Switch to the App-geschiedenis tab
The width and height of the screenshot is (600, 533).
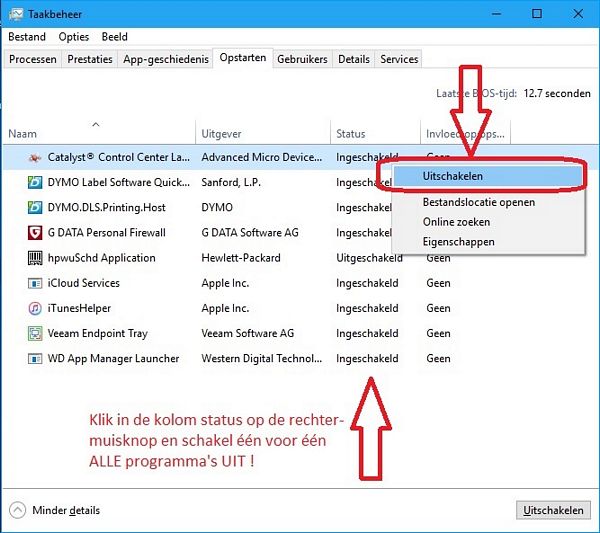click(x=165, y=59)
